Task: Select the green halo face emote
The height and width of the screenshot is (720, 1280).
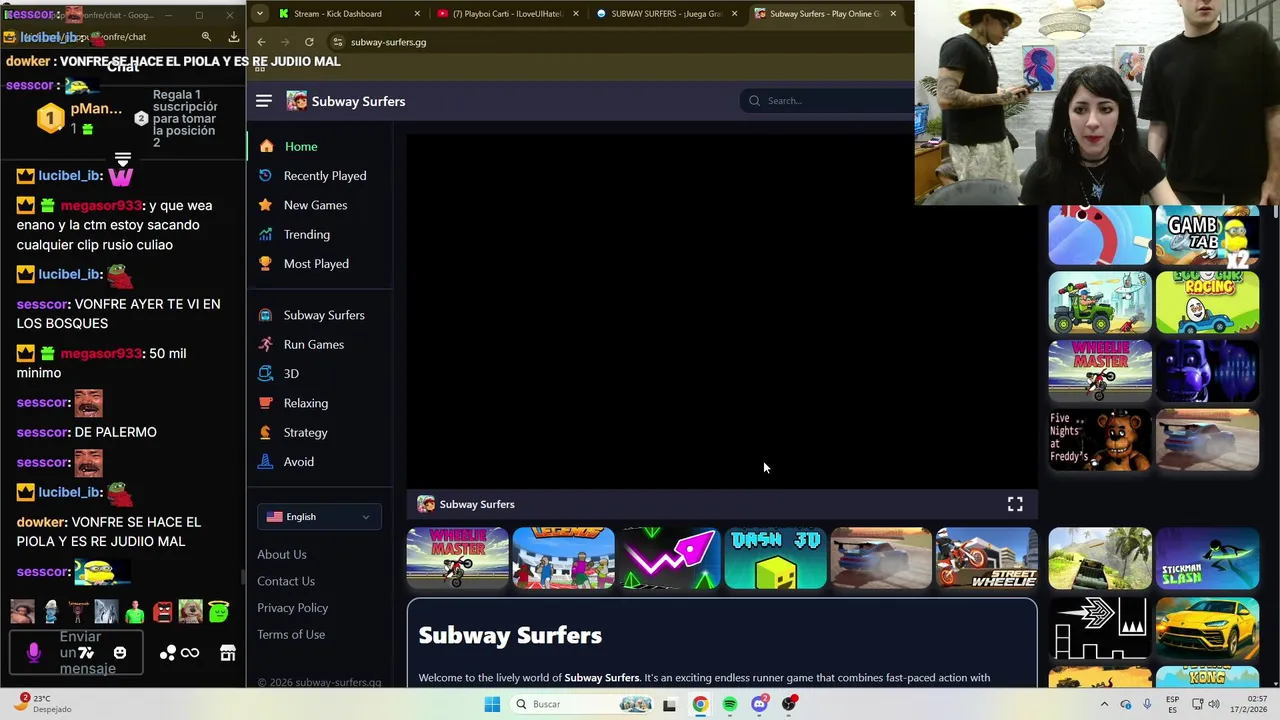Action: tap(219, 611)
